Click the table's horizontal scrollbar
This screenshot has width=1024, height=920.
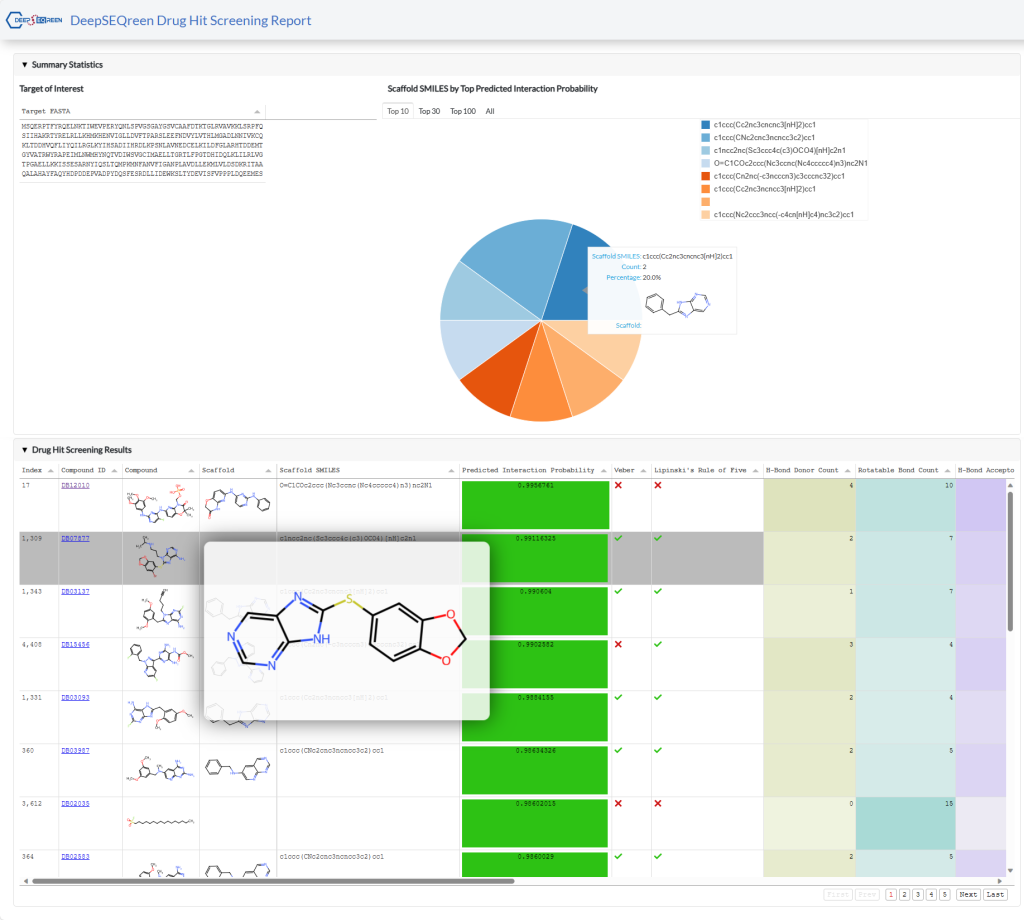[x=270, y=881]
